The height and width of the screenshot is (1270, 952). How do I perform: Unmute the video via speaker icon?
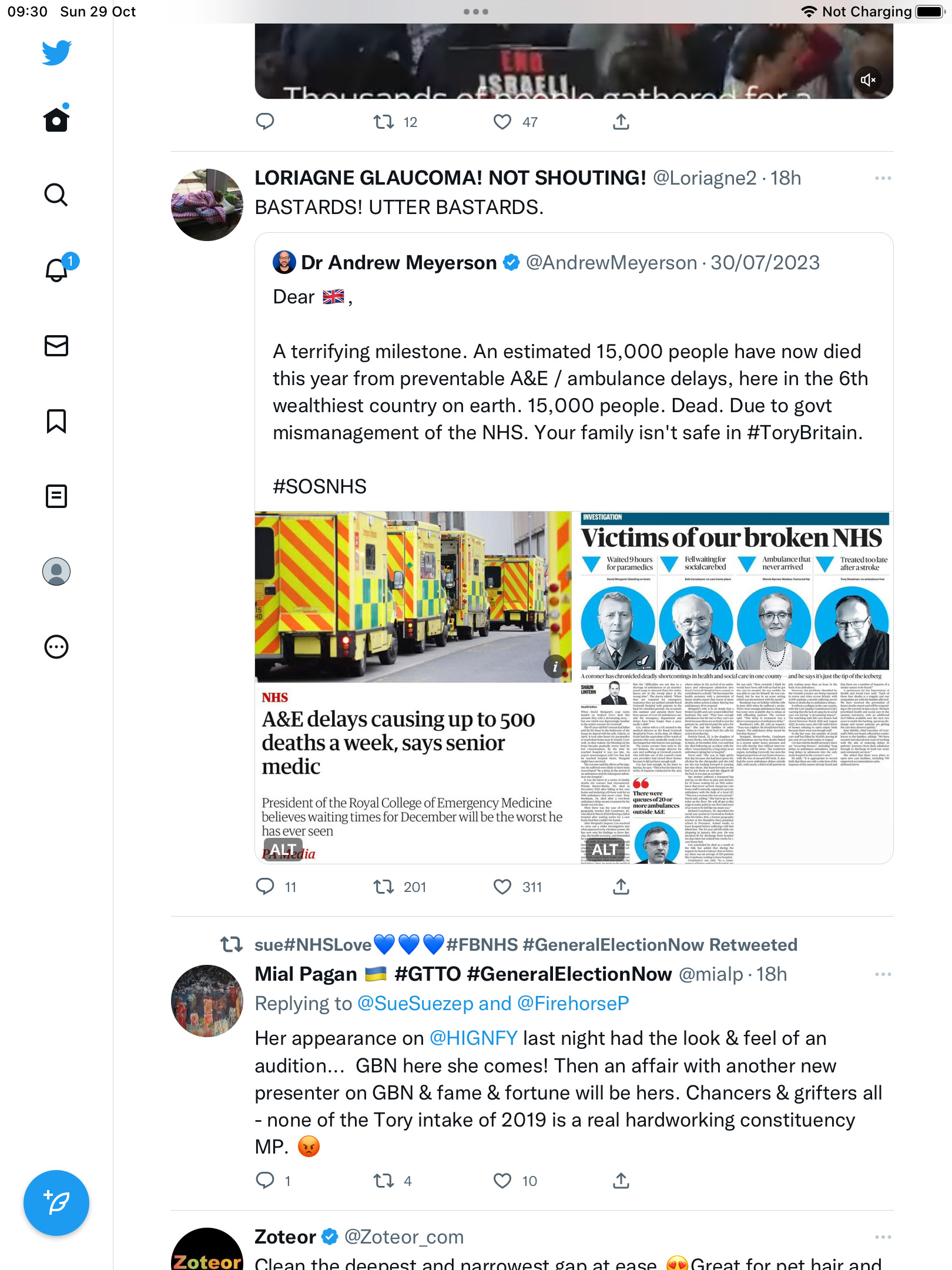869,80
